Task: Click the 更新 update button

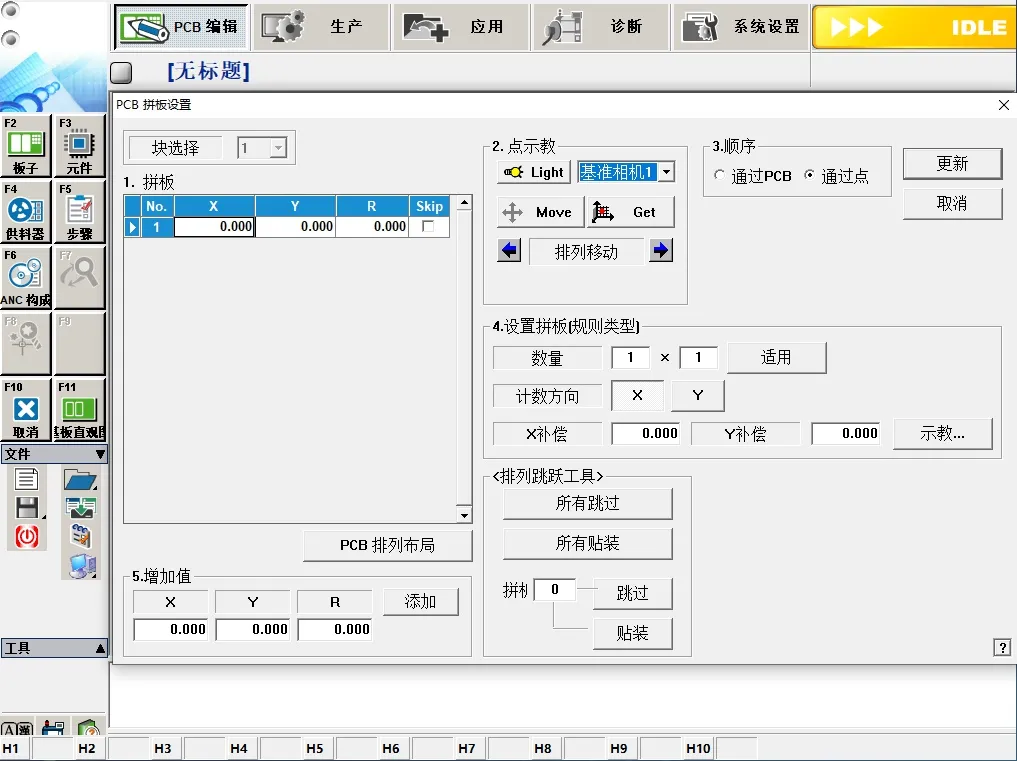Action: coord(952,164)
